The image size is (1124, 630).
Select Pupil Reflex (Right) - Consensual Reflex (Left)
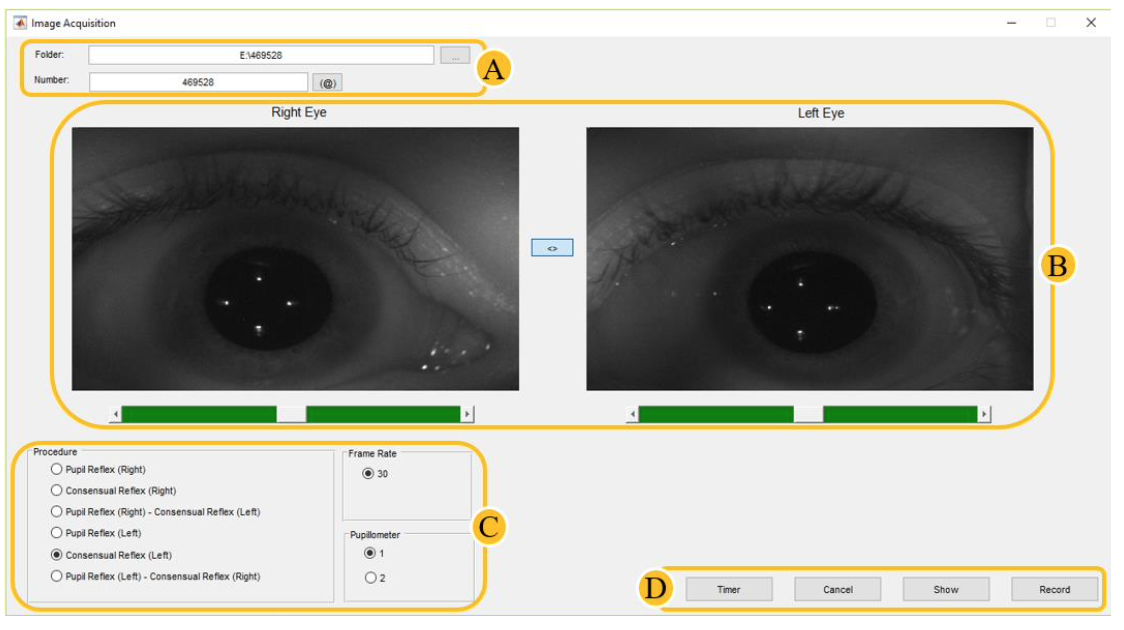pos(57,512)
